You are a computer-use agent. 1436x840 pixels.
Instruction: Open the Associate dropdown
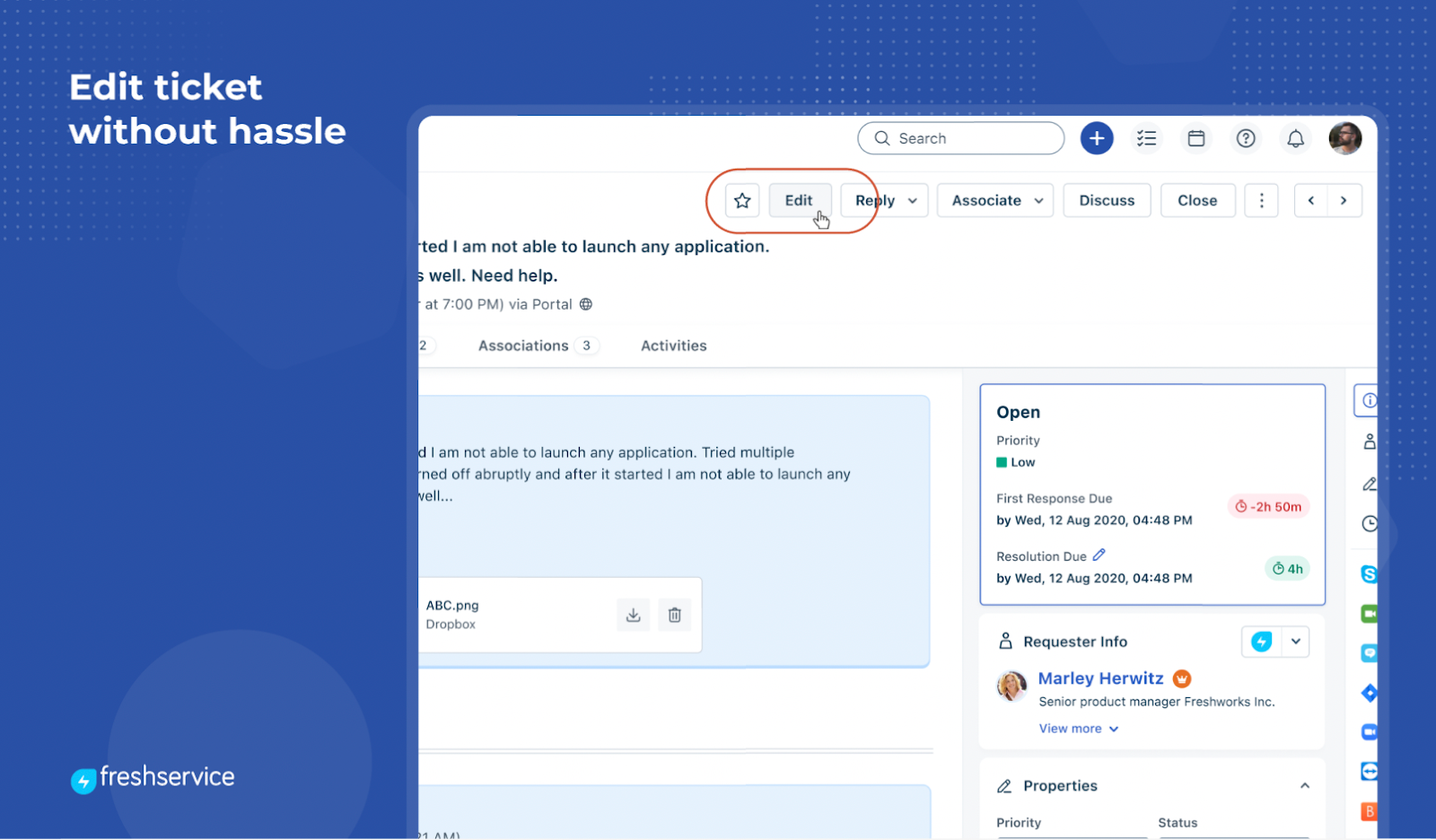(x=995, y=200)
